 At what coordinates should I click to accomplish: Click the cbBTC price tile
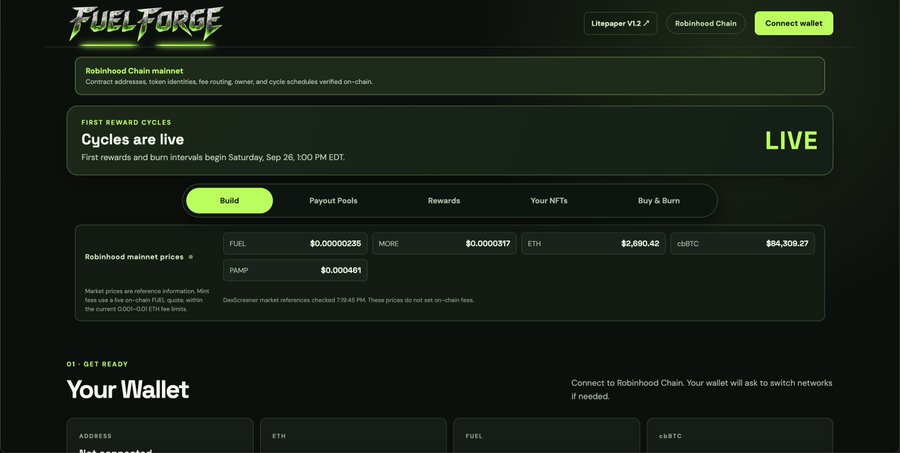pos(743,243)
